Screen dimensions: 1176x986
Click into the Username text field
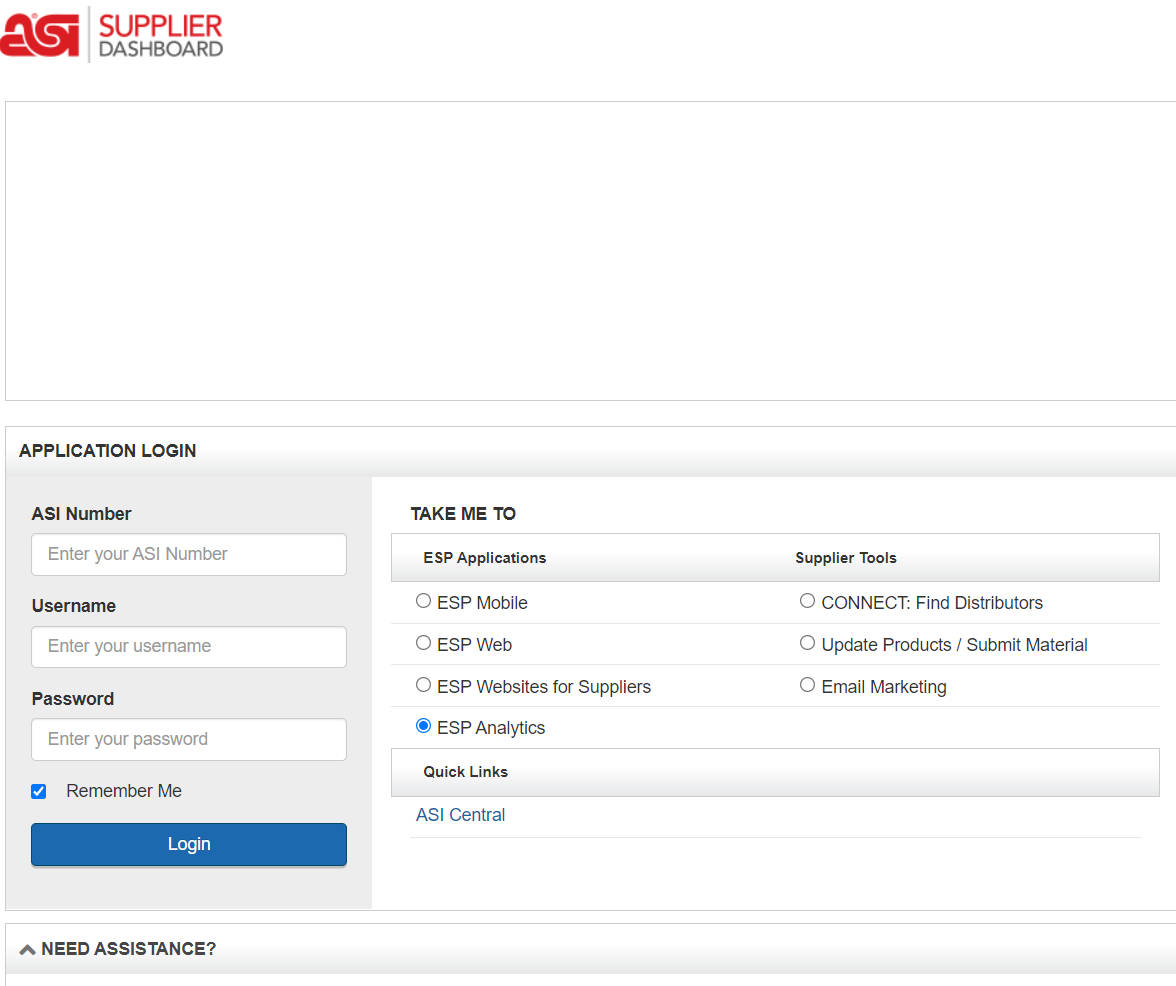(x=189, y=646)
